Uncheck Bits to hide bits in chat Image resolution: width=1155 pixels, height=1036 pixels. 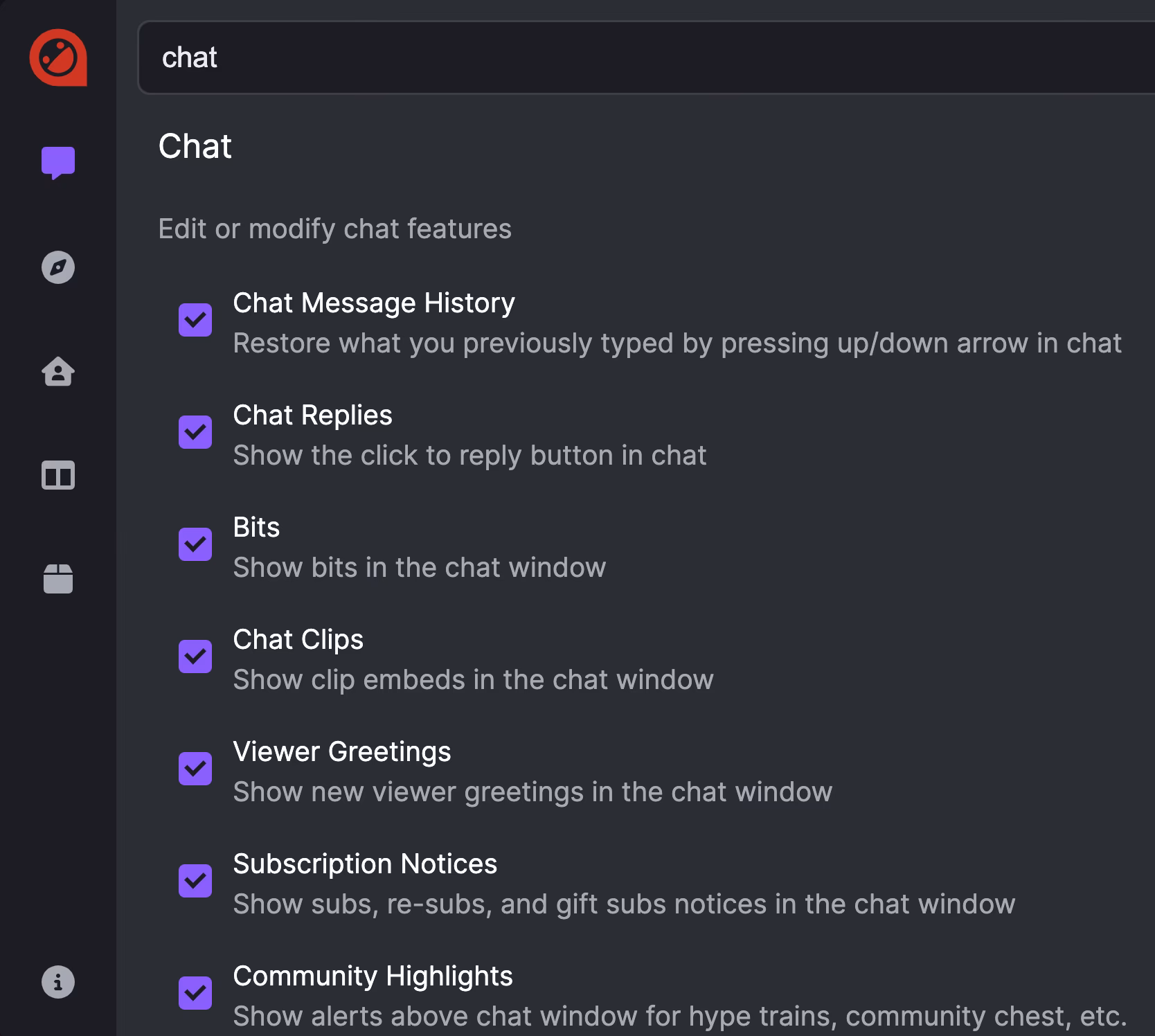196,543
